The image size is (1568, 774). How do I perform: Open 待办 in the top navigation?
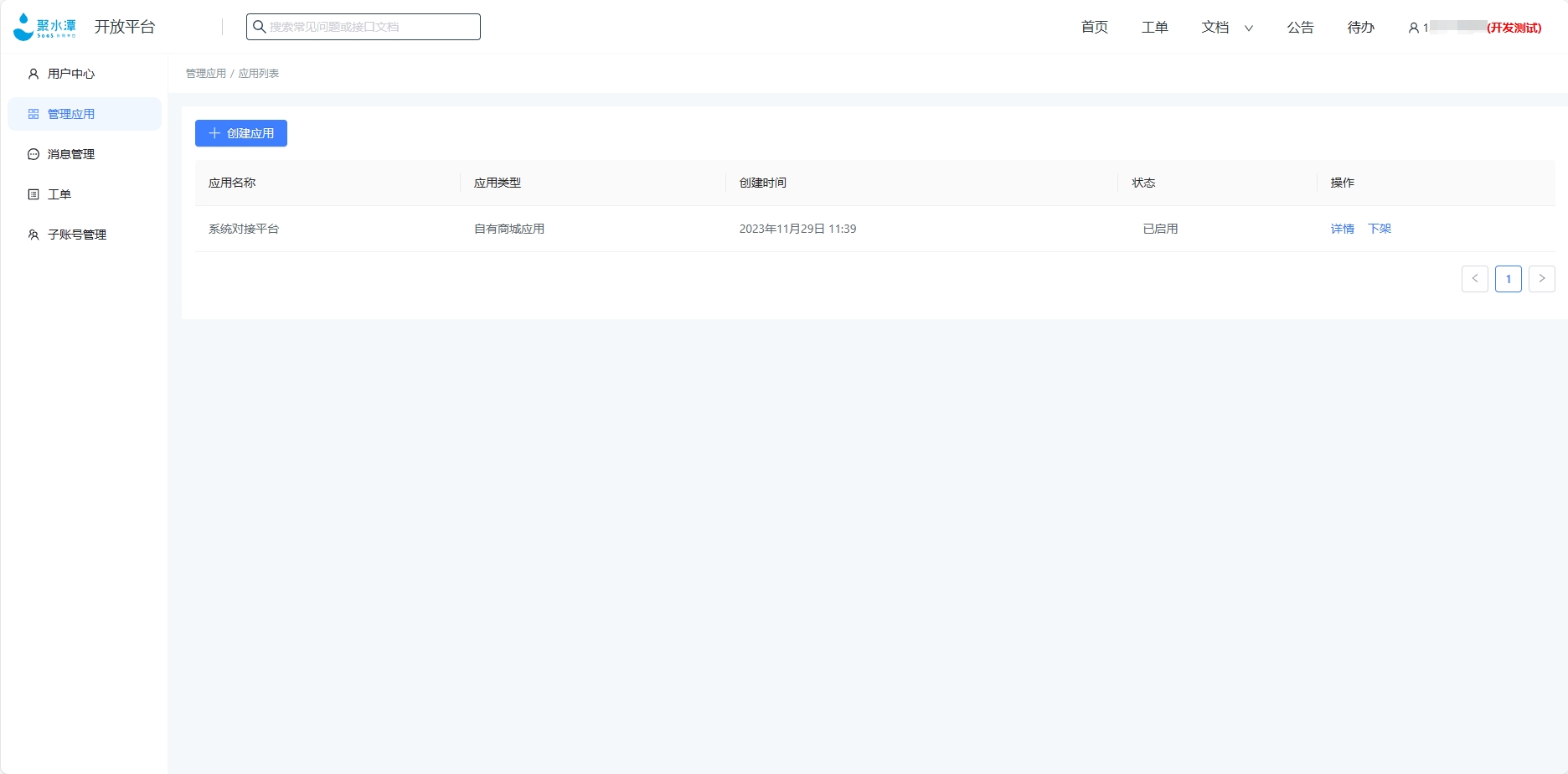(1360, 28)
